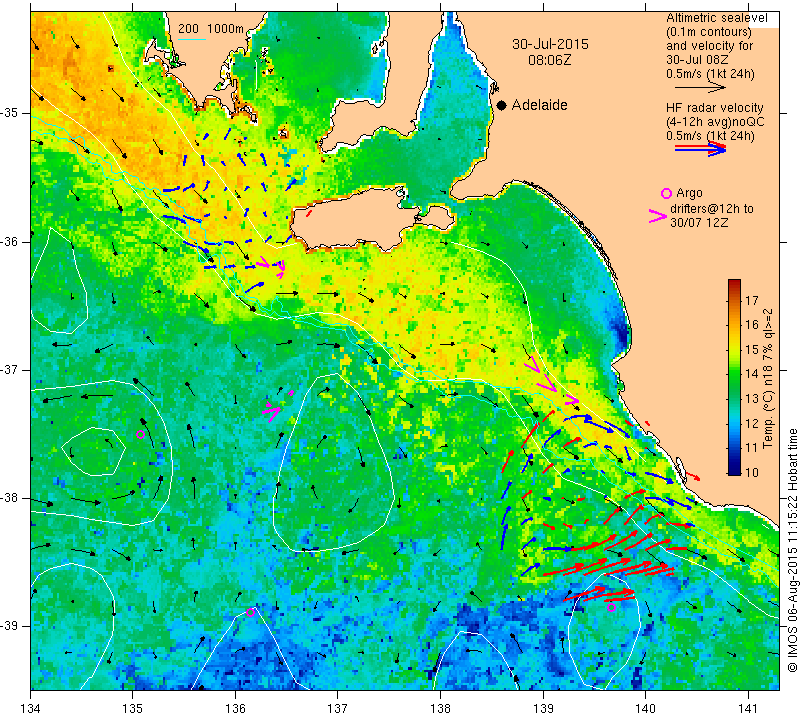Click the 08:06Z time label
Viewport: 800px width, 720px height.
(549, 60)
